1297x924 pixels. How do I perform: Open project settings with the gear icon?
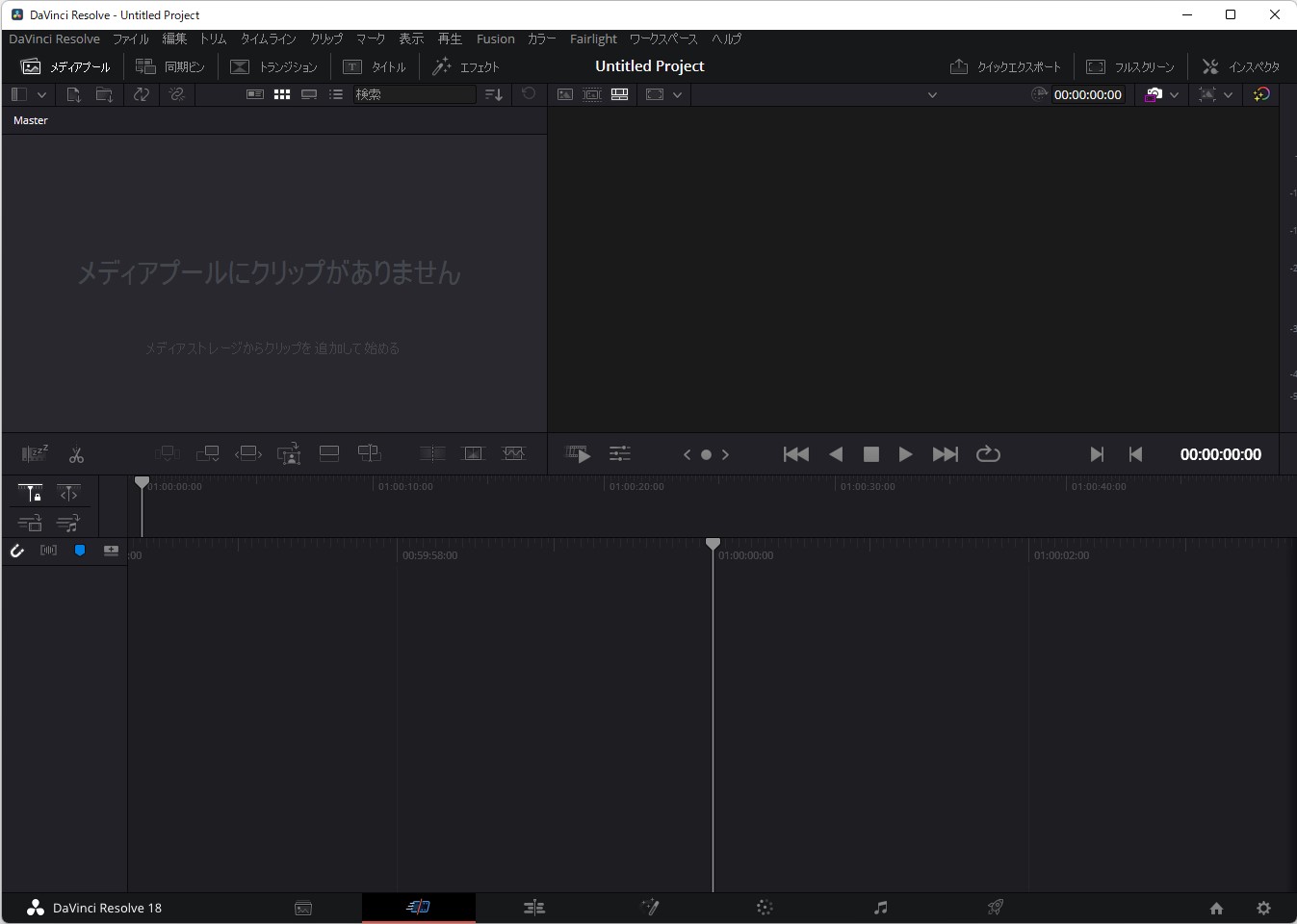(1261, 907)
